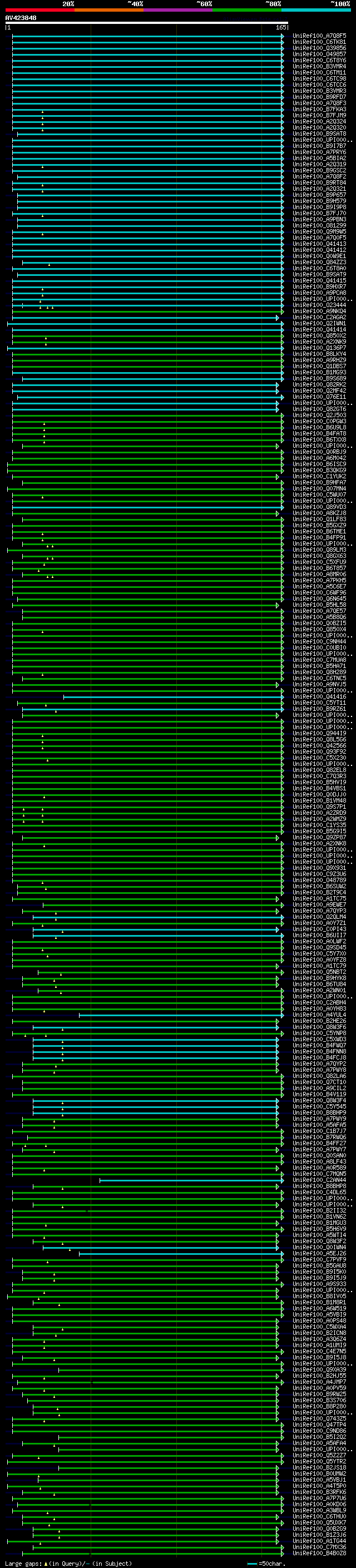Click the orange ~40% identity legend bar

tap(109, 10)
